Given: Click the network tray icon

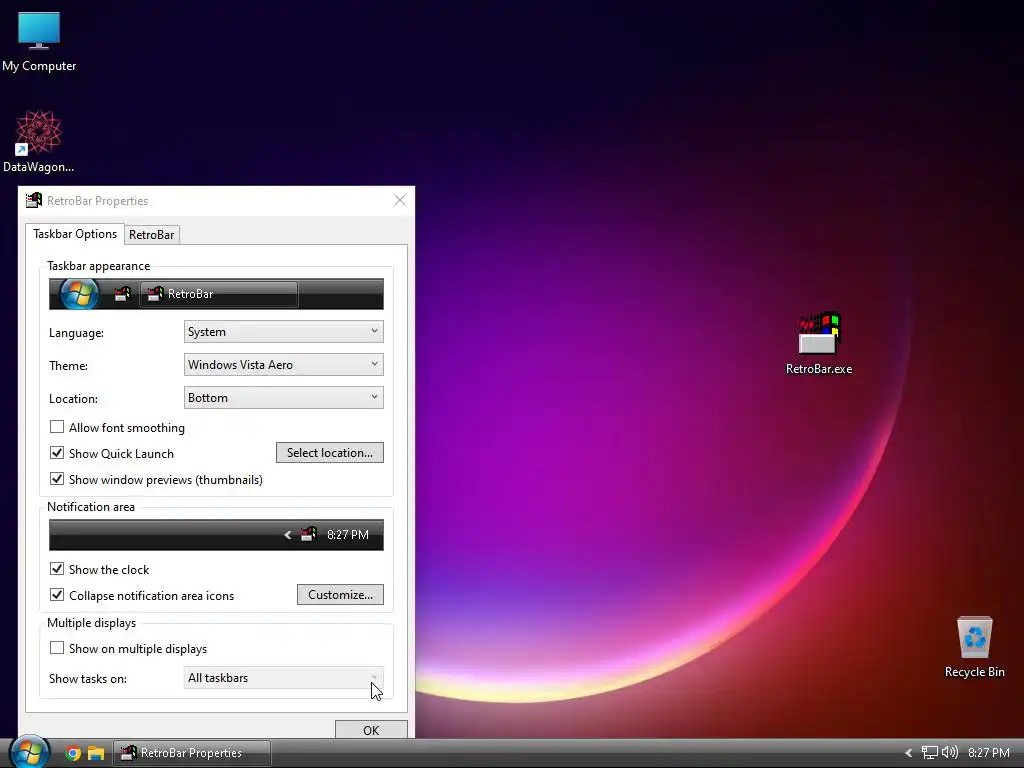Looking at the screenshot, I should [x=929, y=753].
